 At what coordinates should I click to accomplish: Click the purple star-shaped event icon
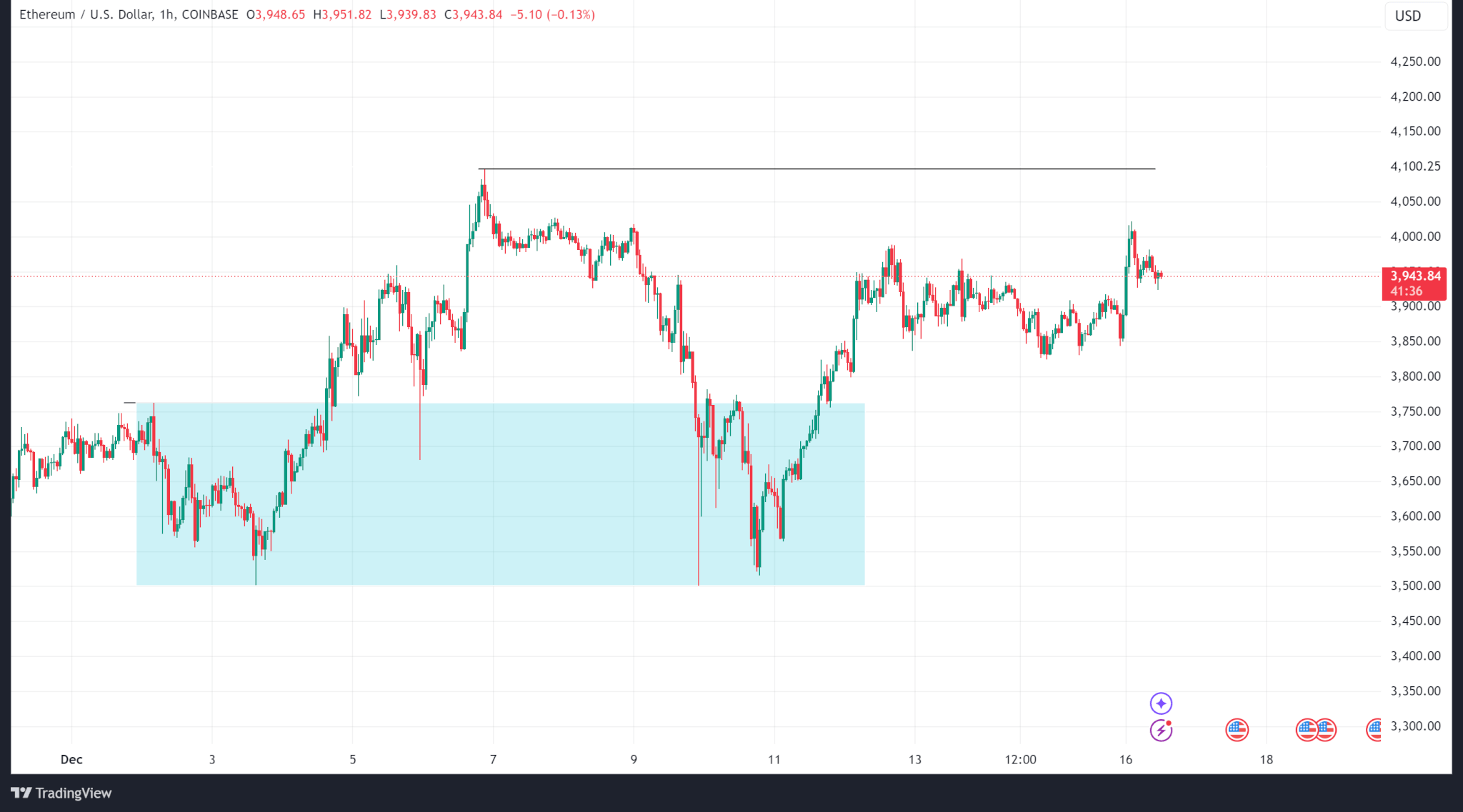pyautogui.click(x=1161, y=703)
